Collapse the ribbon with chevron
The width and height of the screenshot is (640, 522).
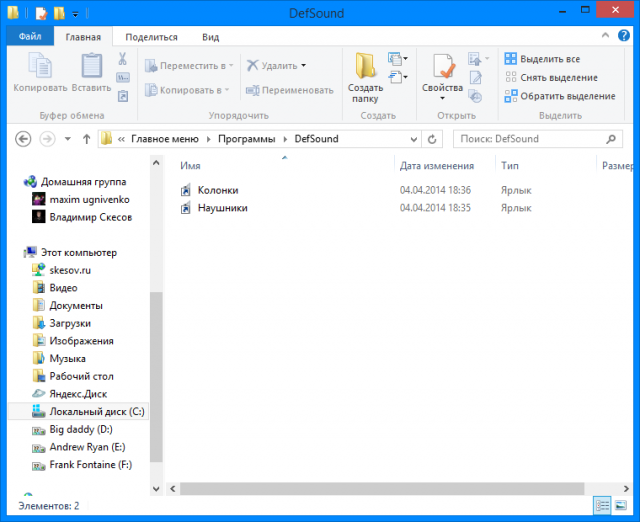605,36
